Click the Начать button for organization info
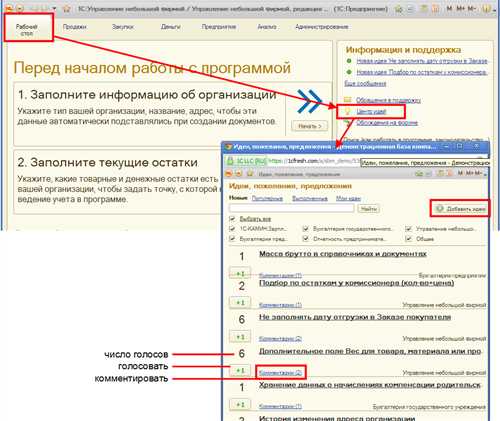 click(x=310, y=126)
